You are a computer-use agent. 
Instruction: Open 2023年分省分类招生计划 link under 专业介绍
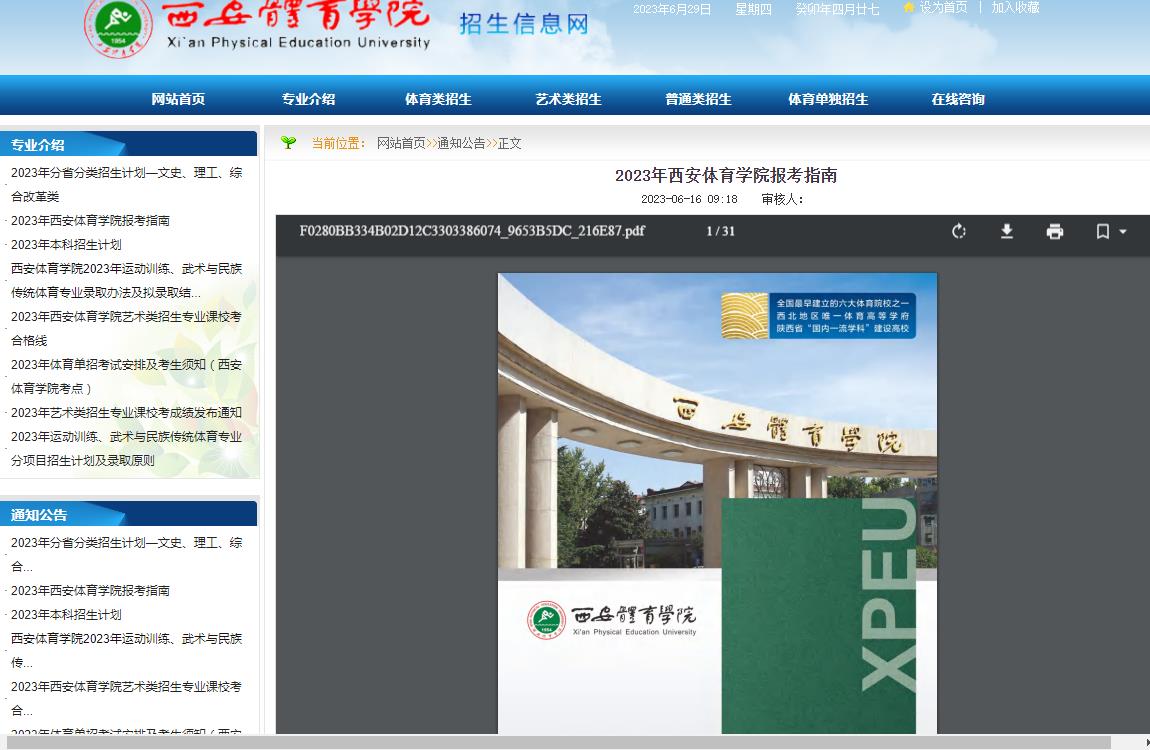click(126, 184)
